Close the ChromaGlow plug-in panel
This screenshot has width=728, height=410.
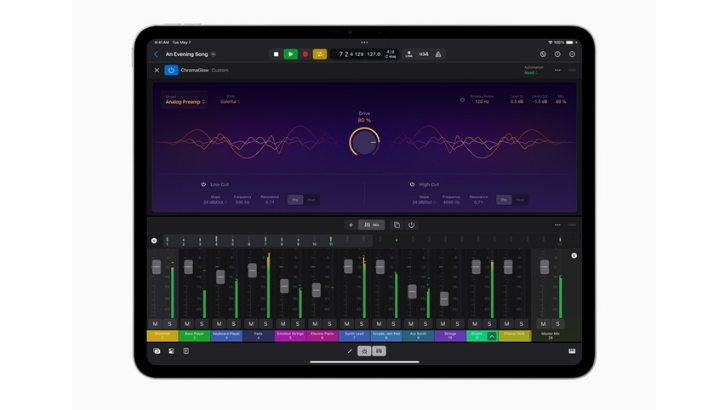(x=156, y=70)
